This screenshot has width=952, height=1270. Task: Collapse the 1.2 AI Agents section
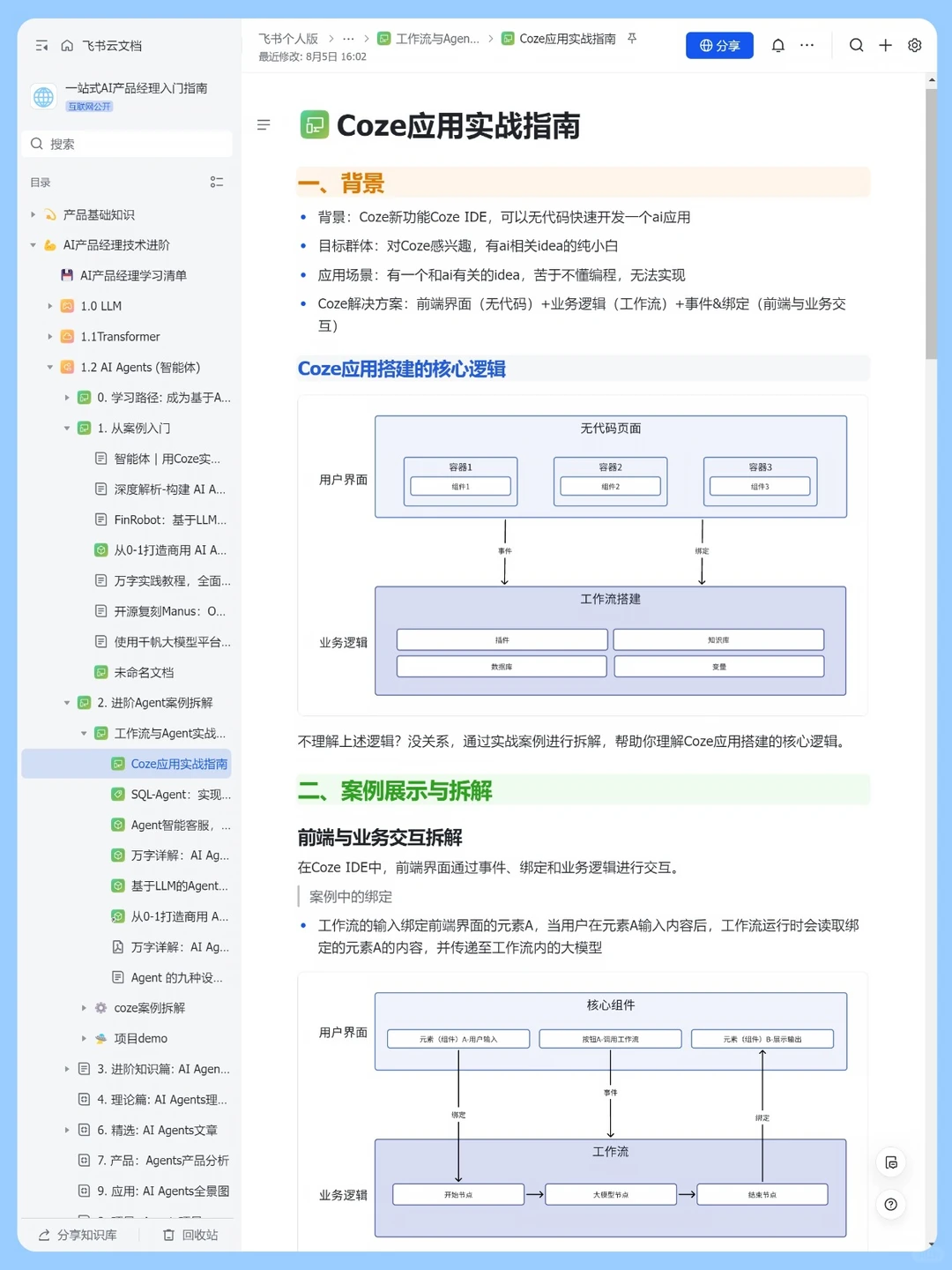tap(50, 368)
